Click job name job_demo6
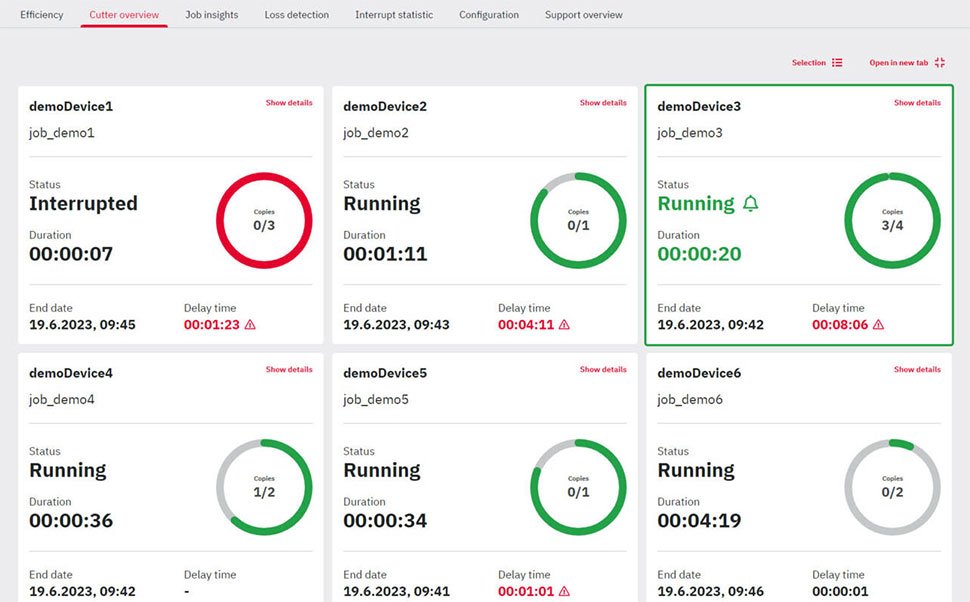The image size is (970, 602). click(690, 400)
